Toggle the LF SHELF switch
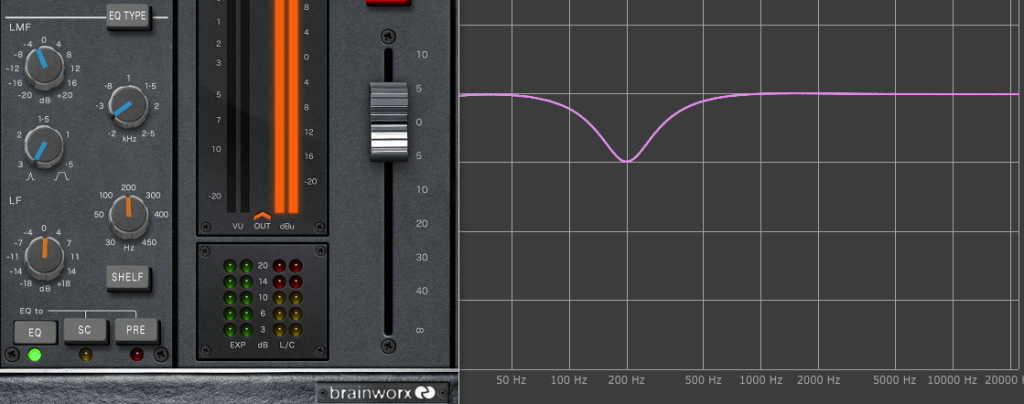This screenshot has height=404, width=1024. point(127,277)
